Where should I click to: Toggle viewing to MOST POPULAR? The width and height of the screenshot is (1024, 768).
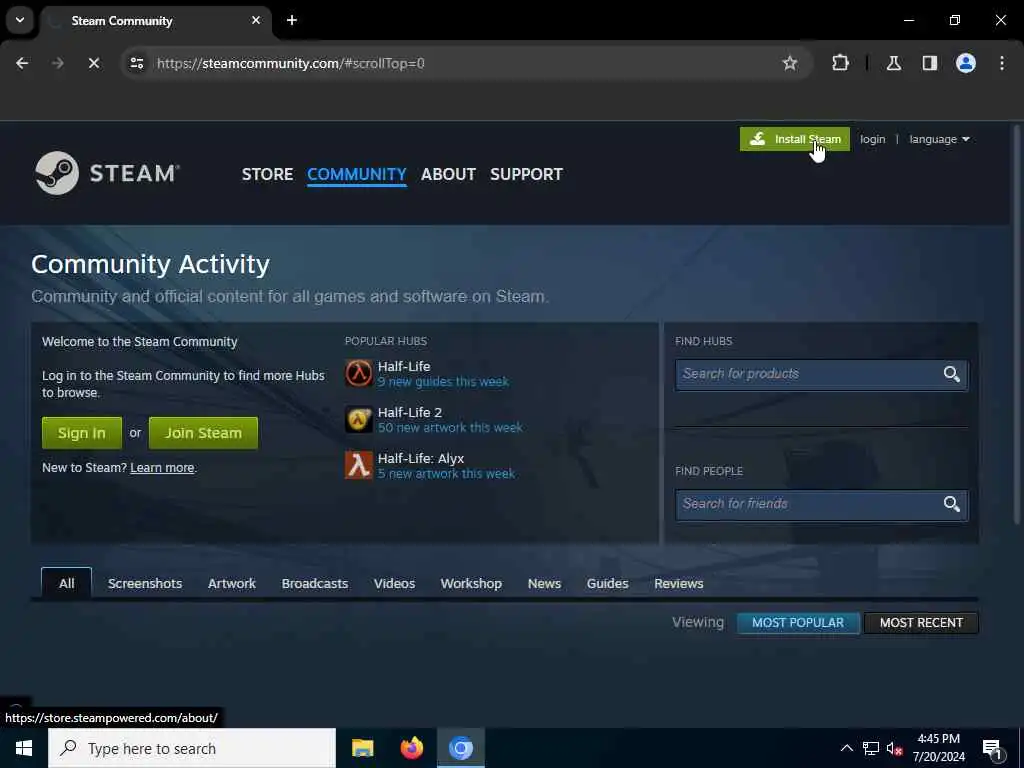click(x=797, y=623)
